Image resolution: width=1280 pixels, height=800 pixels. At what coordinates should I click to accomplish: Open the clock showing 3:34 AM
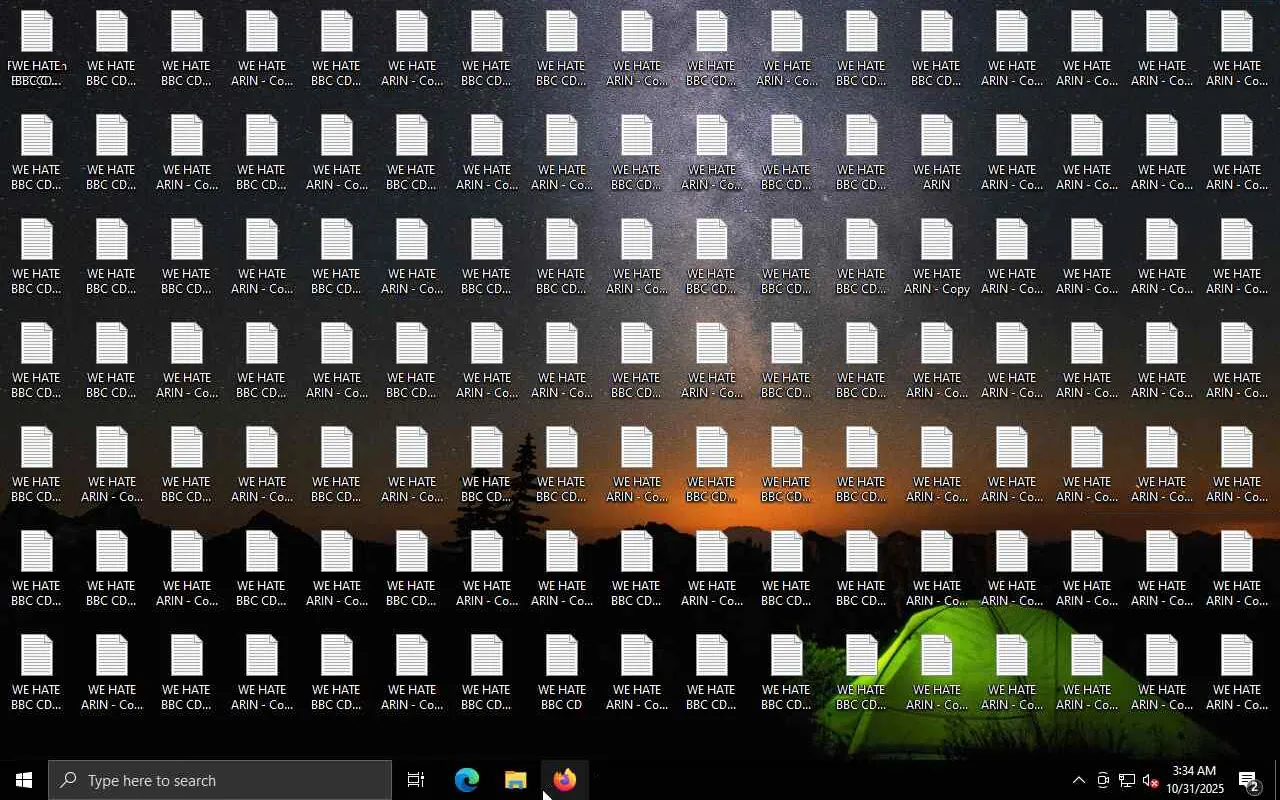coord(1194,780)
